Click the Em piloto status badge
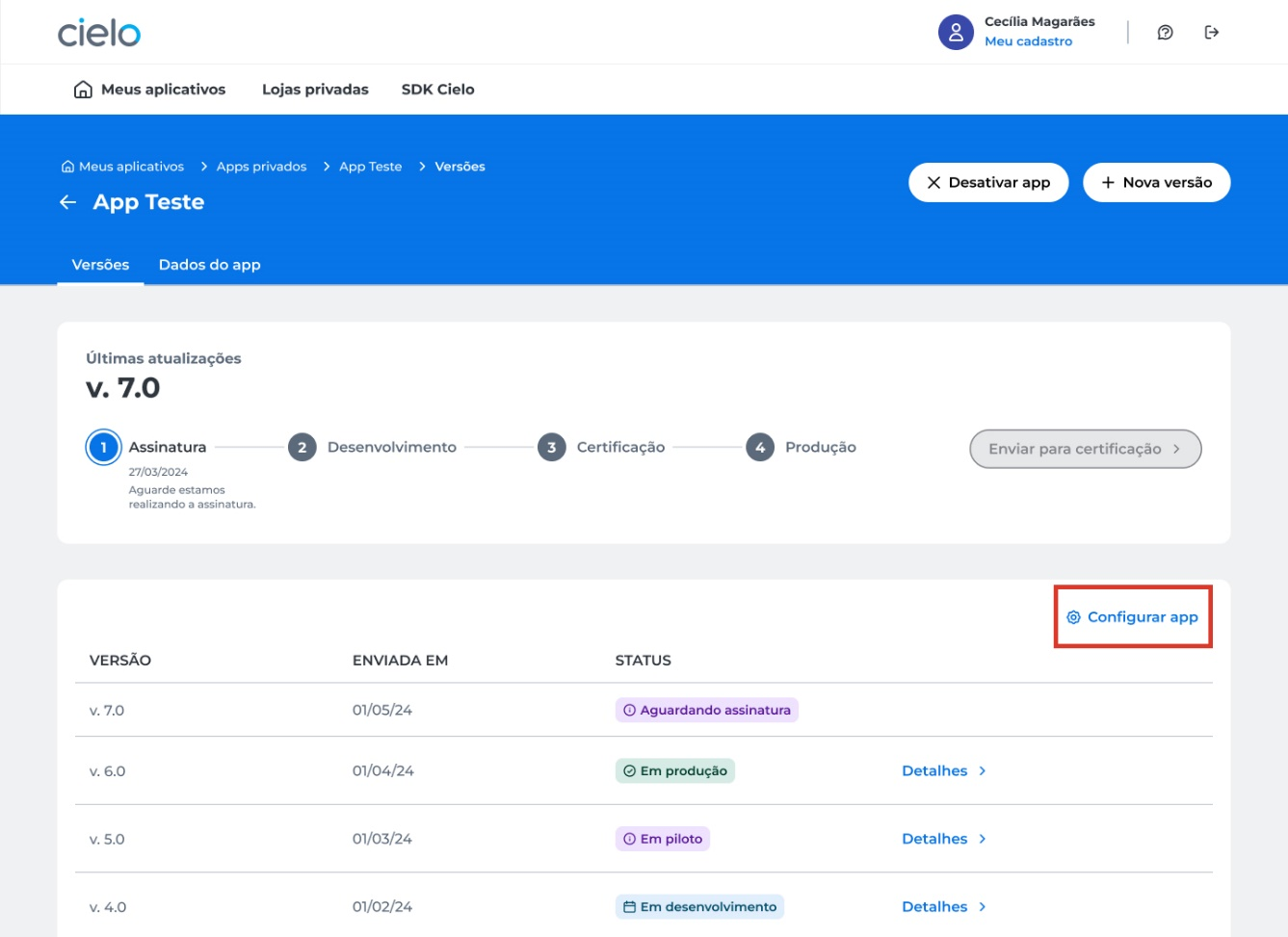The image size is (1288, 937). pyautogui.click(x=663, y=839)
